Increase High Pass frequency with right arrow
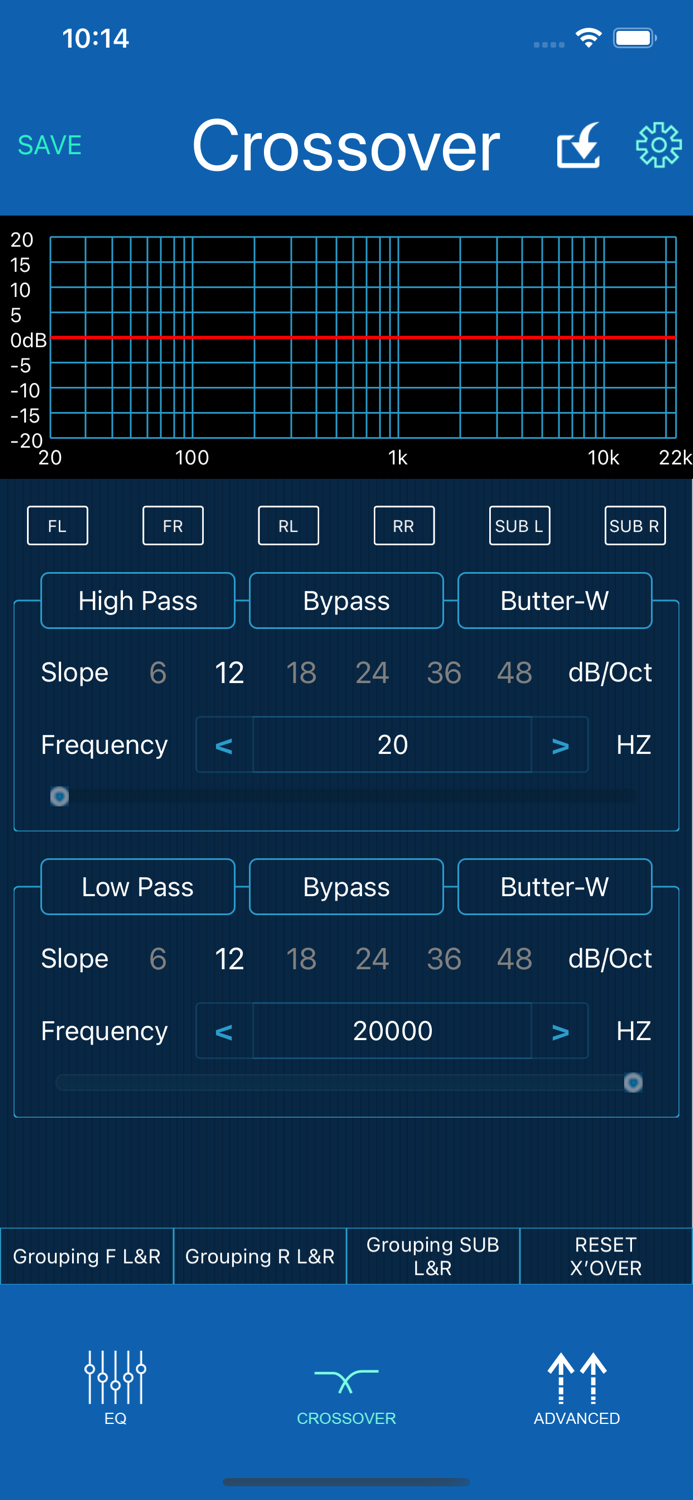This screenshot has width=693, height=1500. (560, 745)
